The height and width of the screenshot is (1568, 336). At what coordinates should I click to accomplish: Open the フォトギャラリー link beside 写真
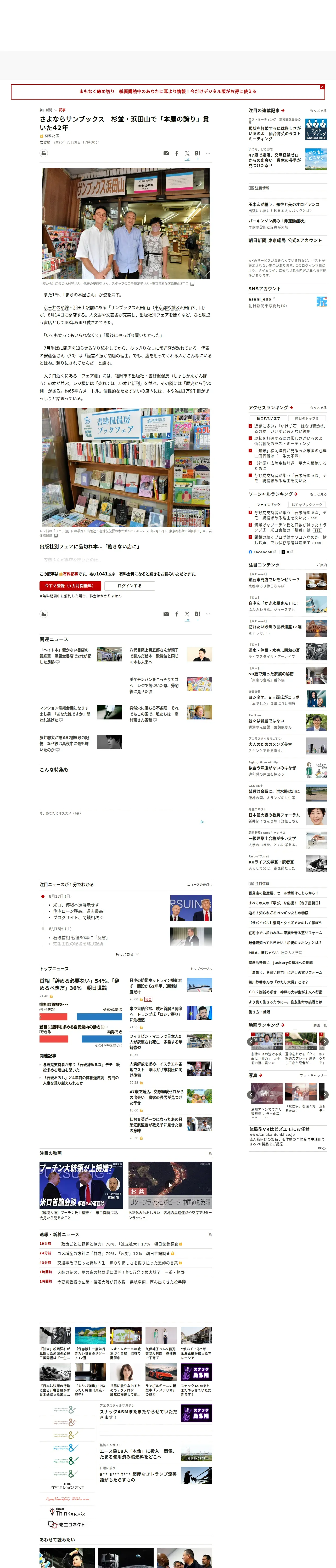pyautogui.click(x=313, y=1076)
